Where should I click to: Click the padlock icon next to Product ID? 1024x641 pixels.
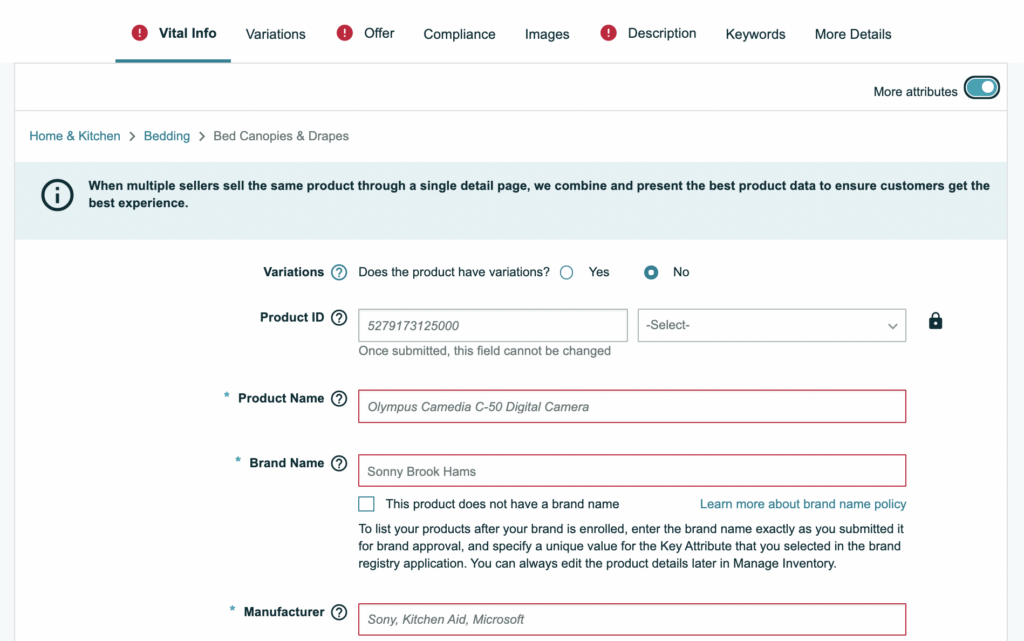935,321
